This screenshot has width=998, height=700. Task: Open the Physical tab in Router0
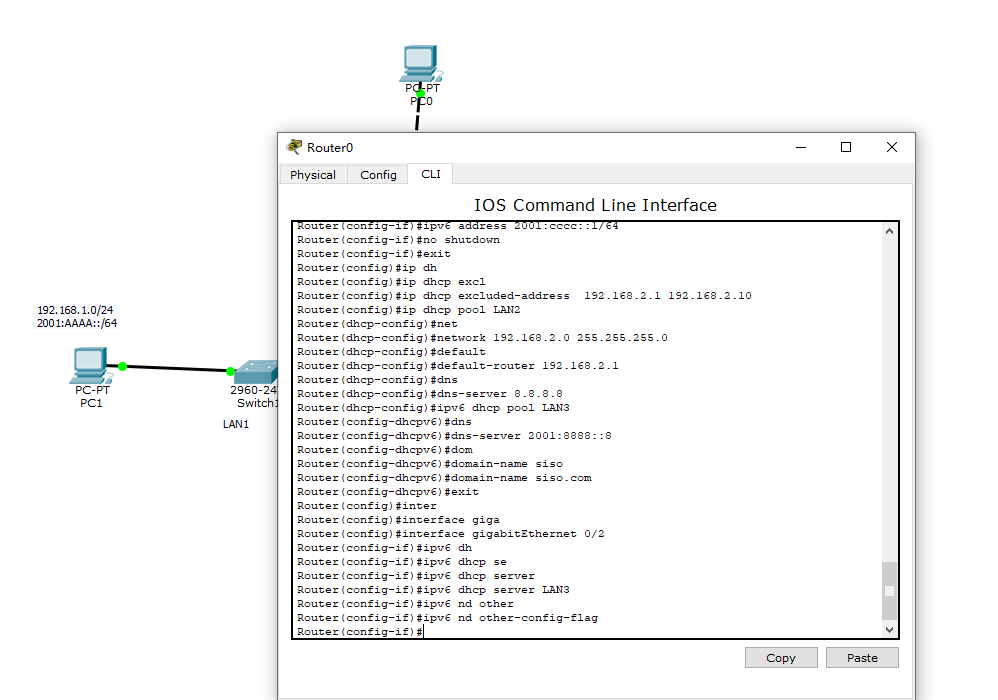[313, 174]
